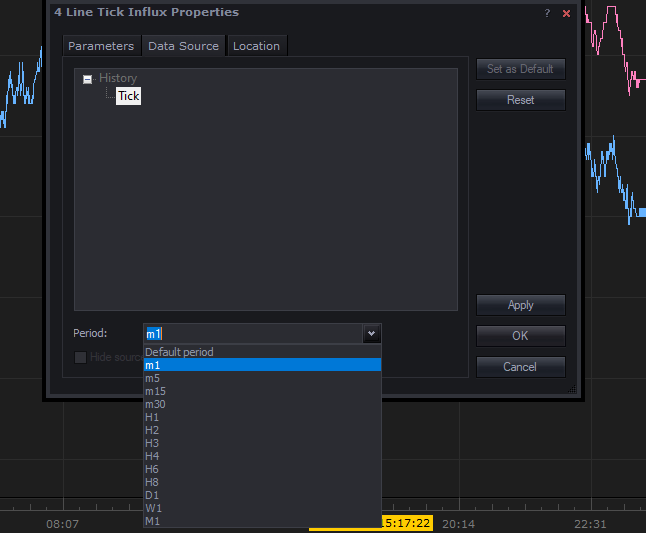Confirm with the OK button
Image resolution: width=646 pixels, height=533 pixels.
(521, 336)
